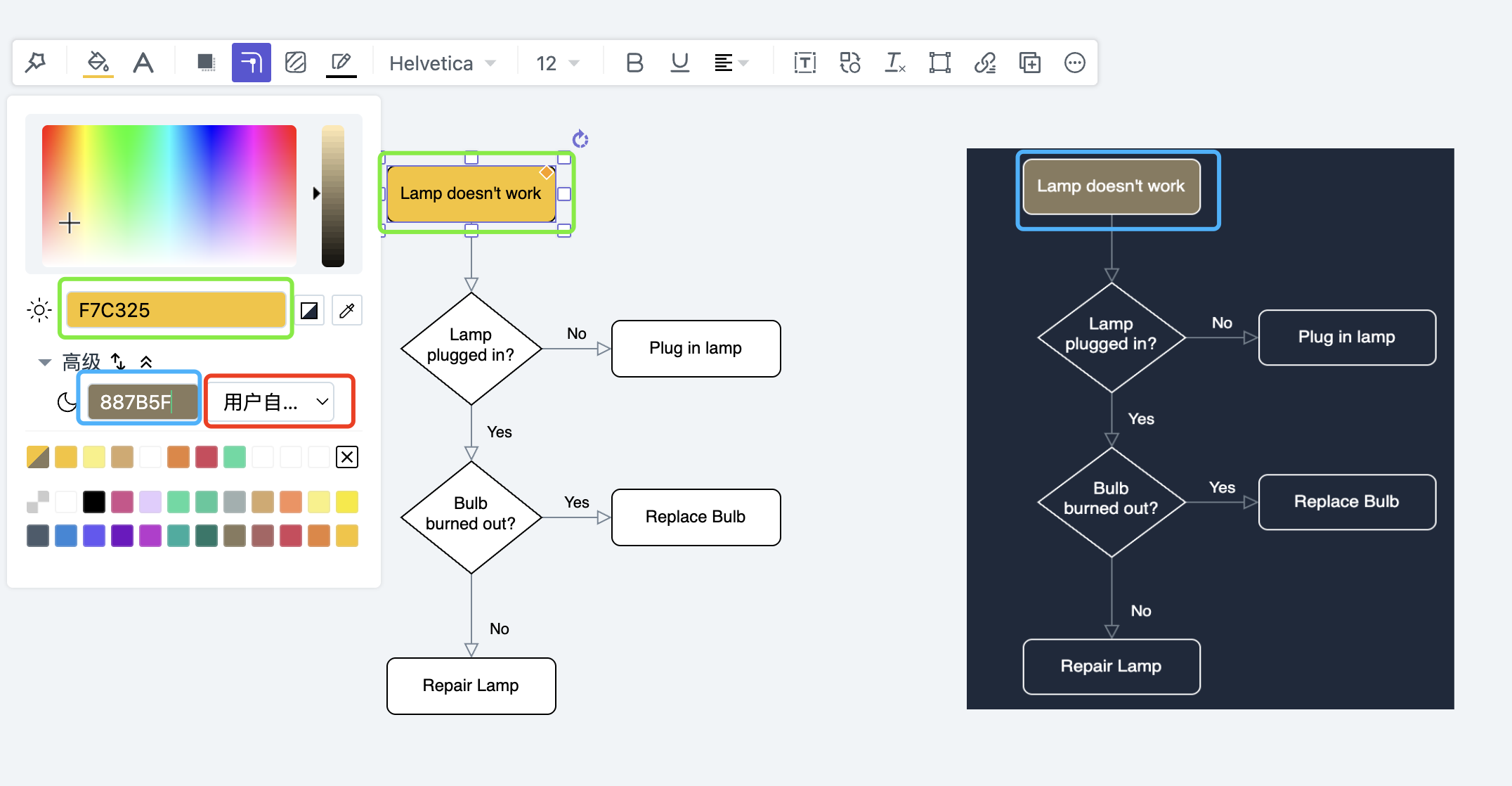Click the eyedropper color picker button

point(347,310)
